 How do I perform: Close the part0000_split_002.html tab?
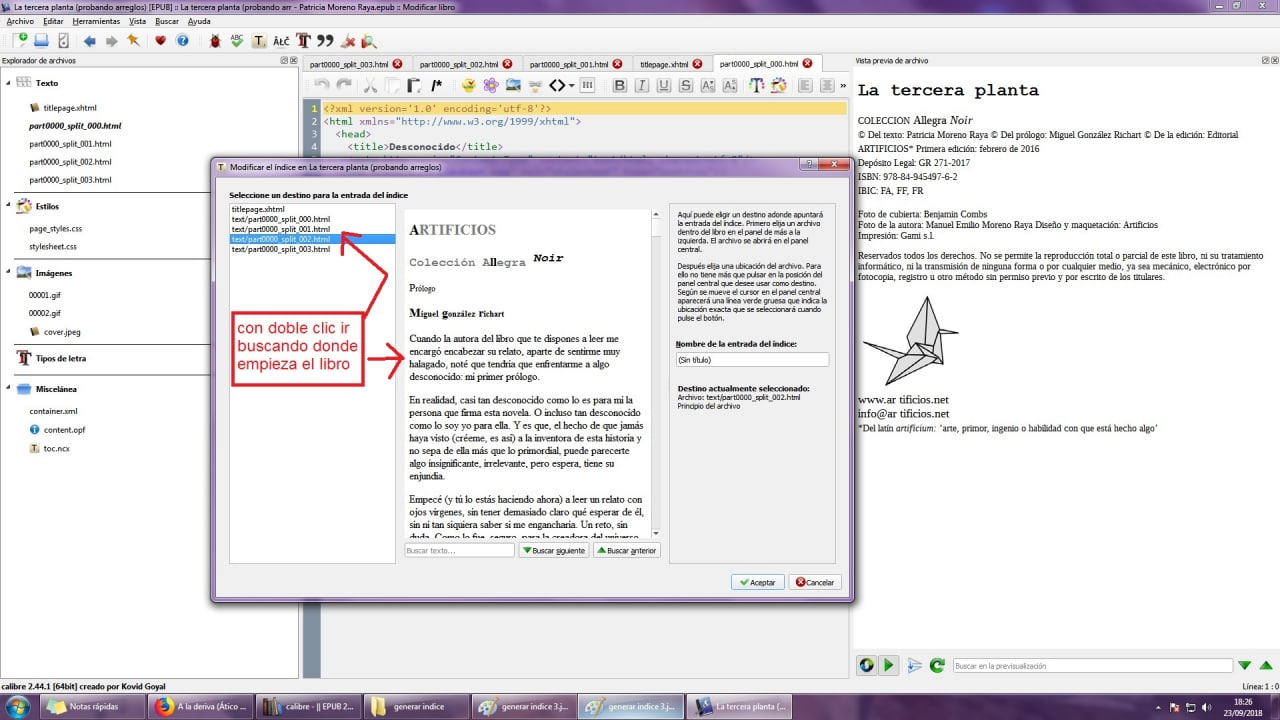(507, 64)
